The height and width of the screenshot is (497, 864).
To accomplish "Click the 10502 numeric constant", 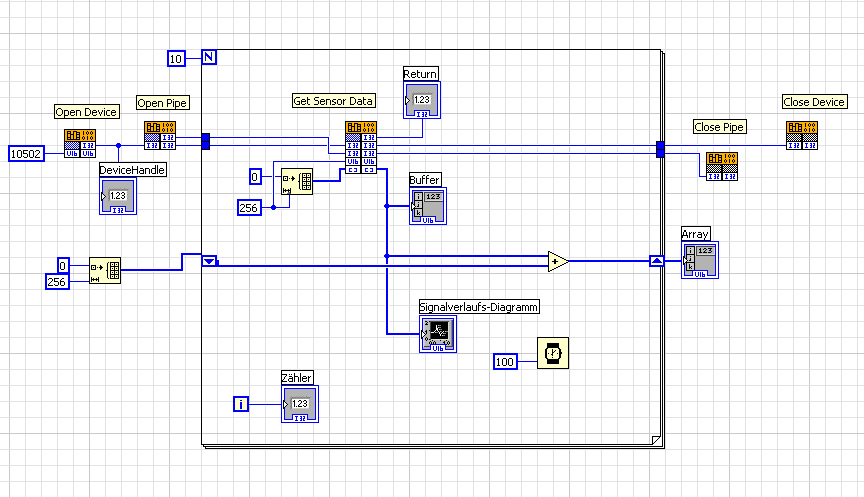I will point(26,154).
